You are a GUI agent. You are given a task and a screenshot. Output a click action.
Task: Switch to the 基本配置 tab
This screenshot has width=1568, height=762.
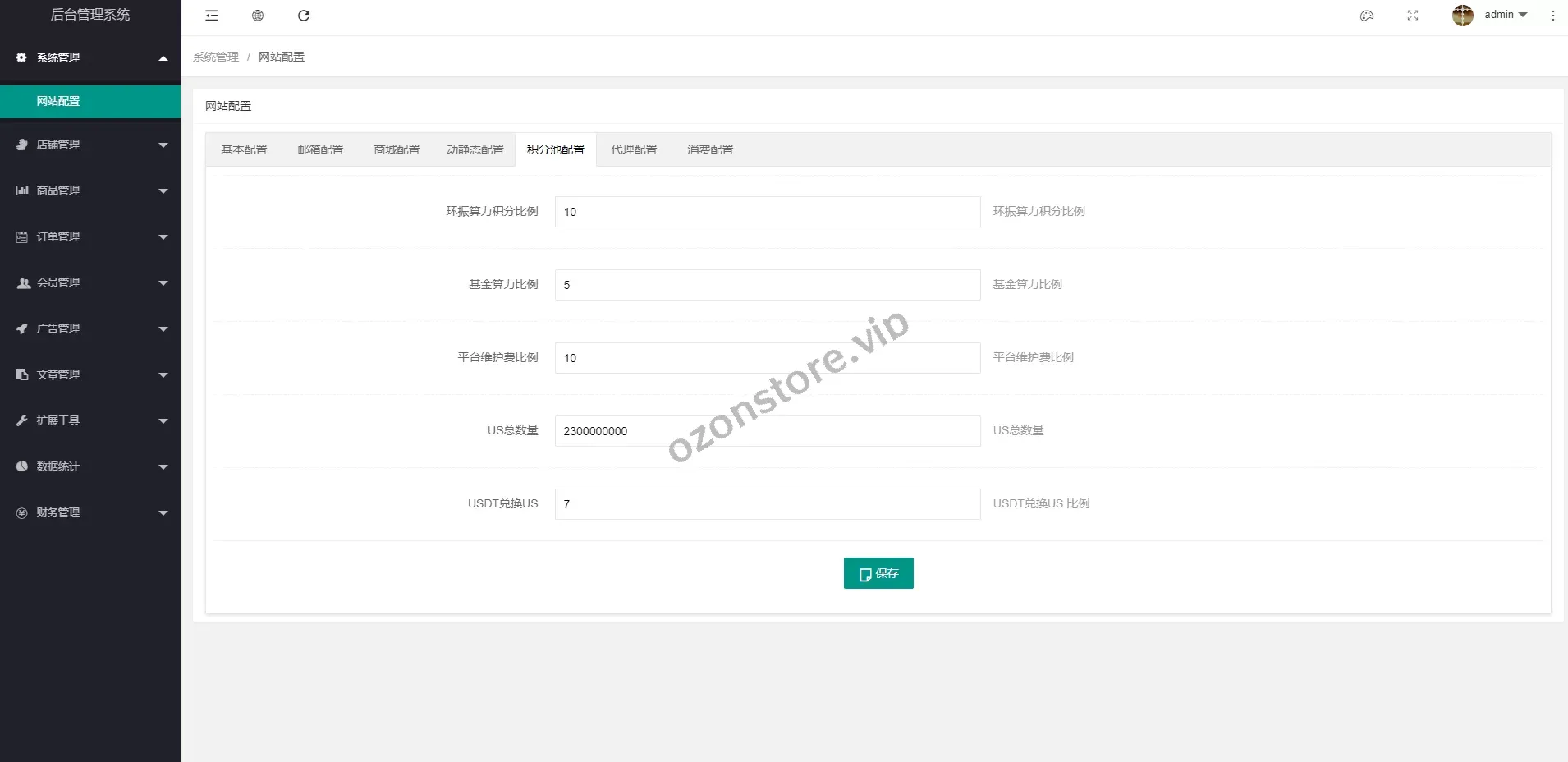(x=244, y=149)
